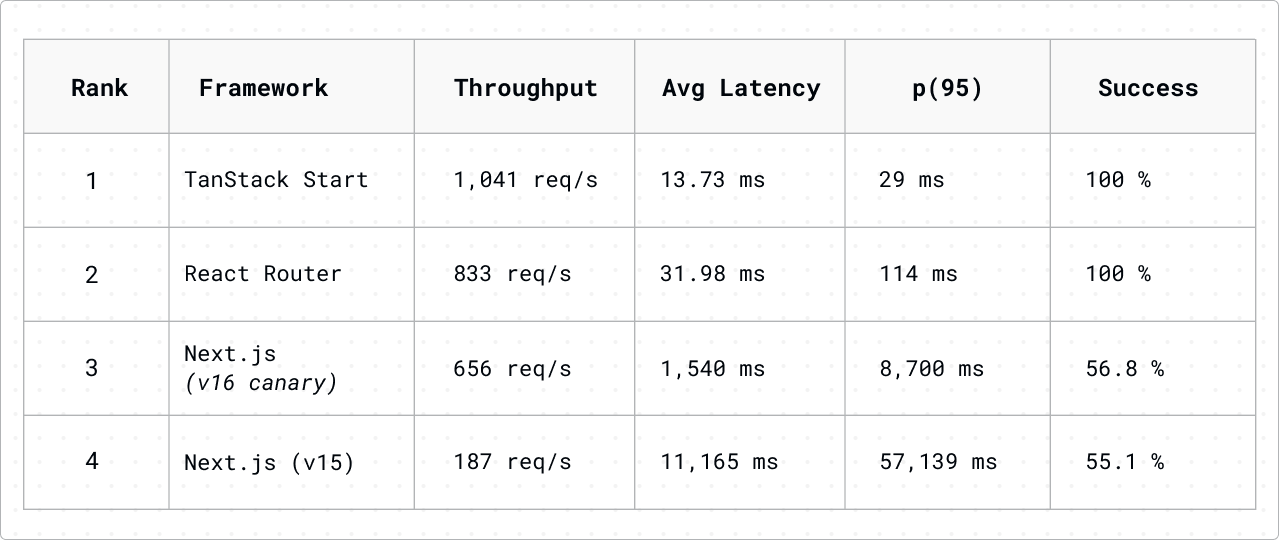This screenshot has height=540, width=1279.
Task: Click the Success column header
Action: [1147, 88]
